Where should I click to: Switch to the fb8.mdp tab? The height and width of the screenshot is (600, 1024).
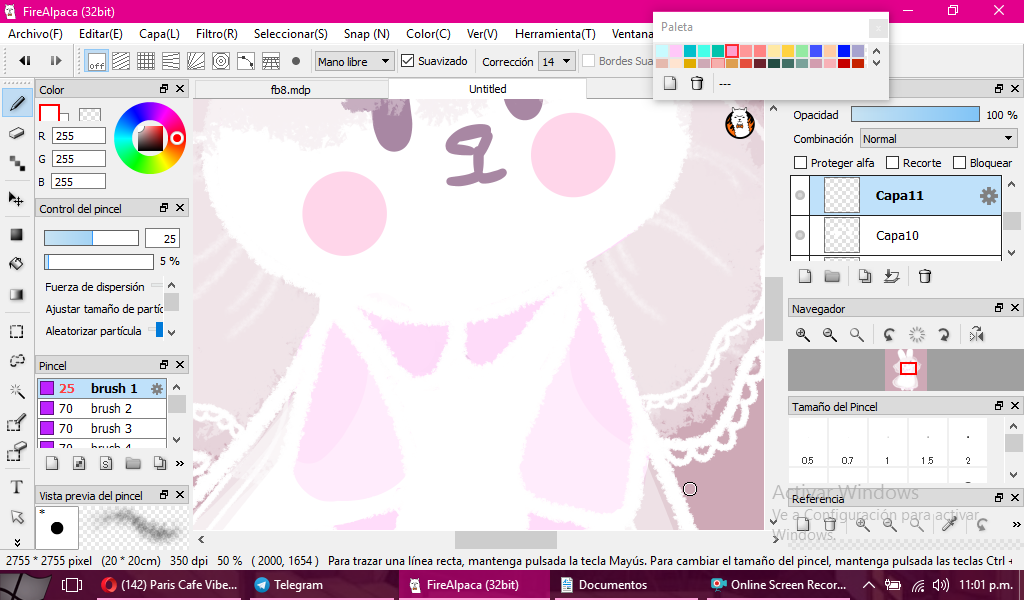pos(291,89)
